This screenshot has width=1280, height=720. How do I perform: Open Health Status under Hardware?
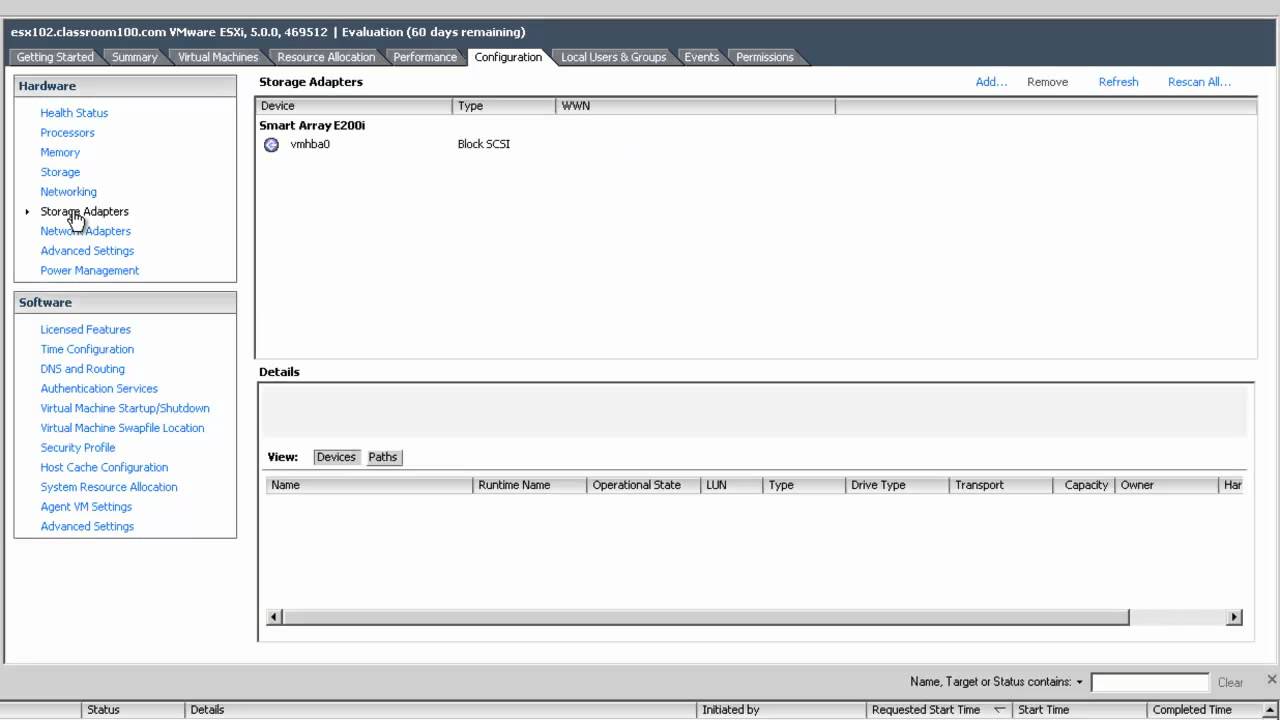74,113
